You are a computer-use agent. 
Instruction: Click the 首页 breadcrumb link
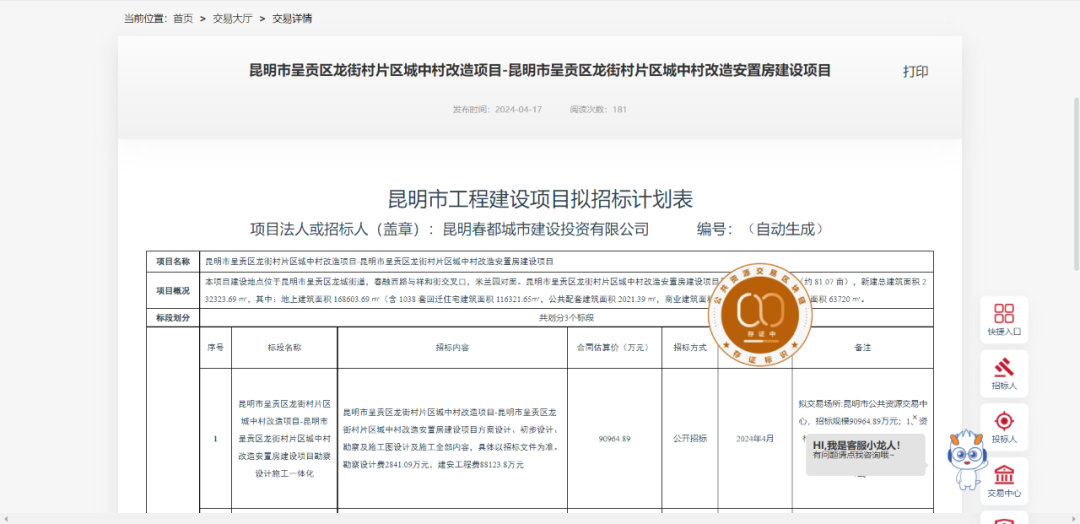[183, 18]
